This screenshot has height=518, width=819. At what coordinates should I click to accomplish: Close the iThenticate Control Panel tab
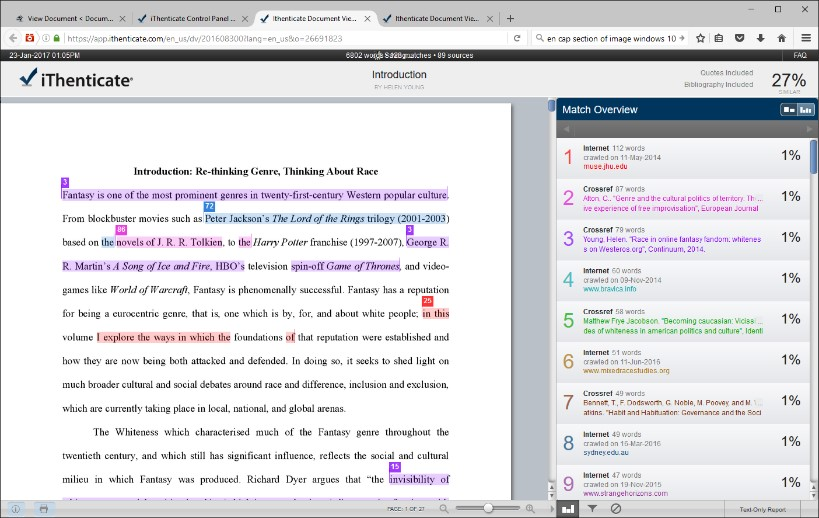245,18
